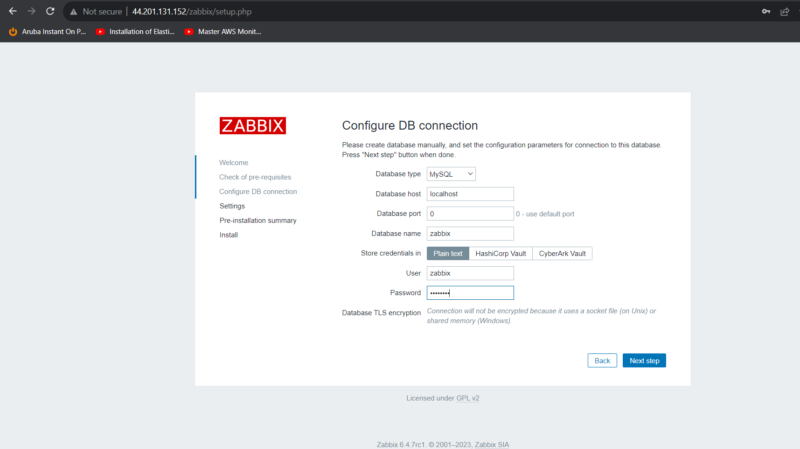Click the browser back arrow

(12, 11)
